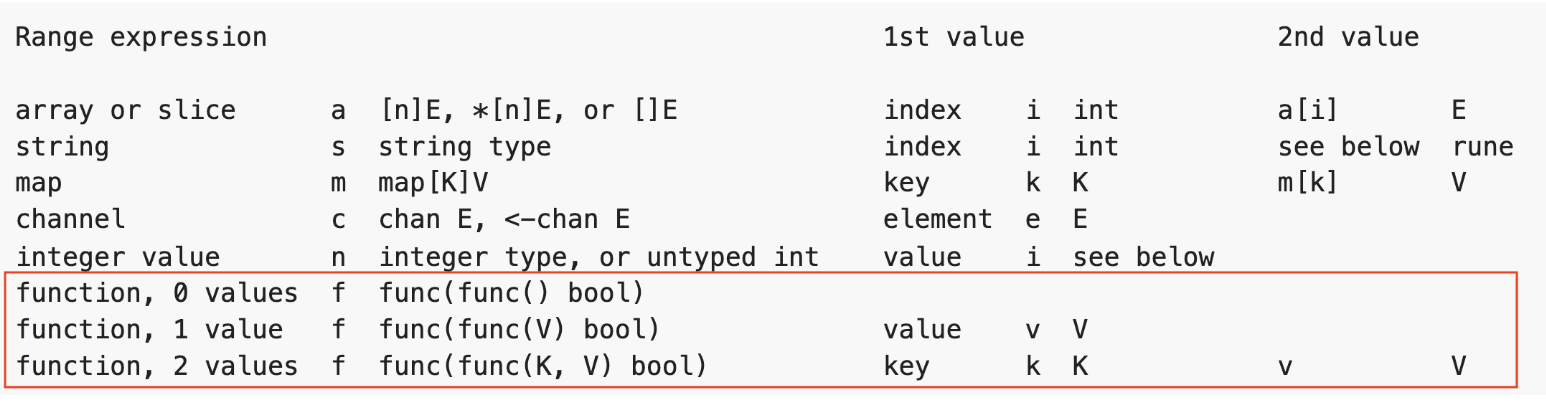Click 'func(func(K, V) bool)' type text
The width and height of the screenshot is (1546, 414).
coord(542,367)
